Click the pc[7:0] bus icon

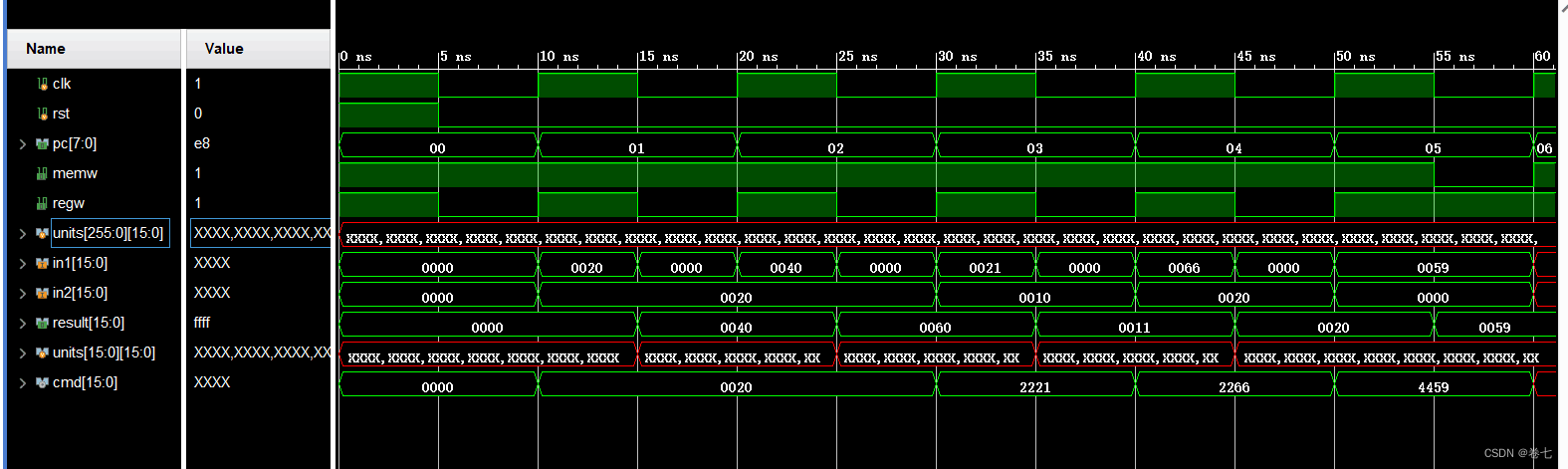click(42, 143)
